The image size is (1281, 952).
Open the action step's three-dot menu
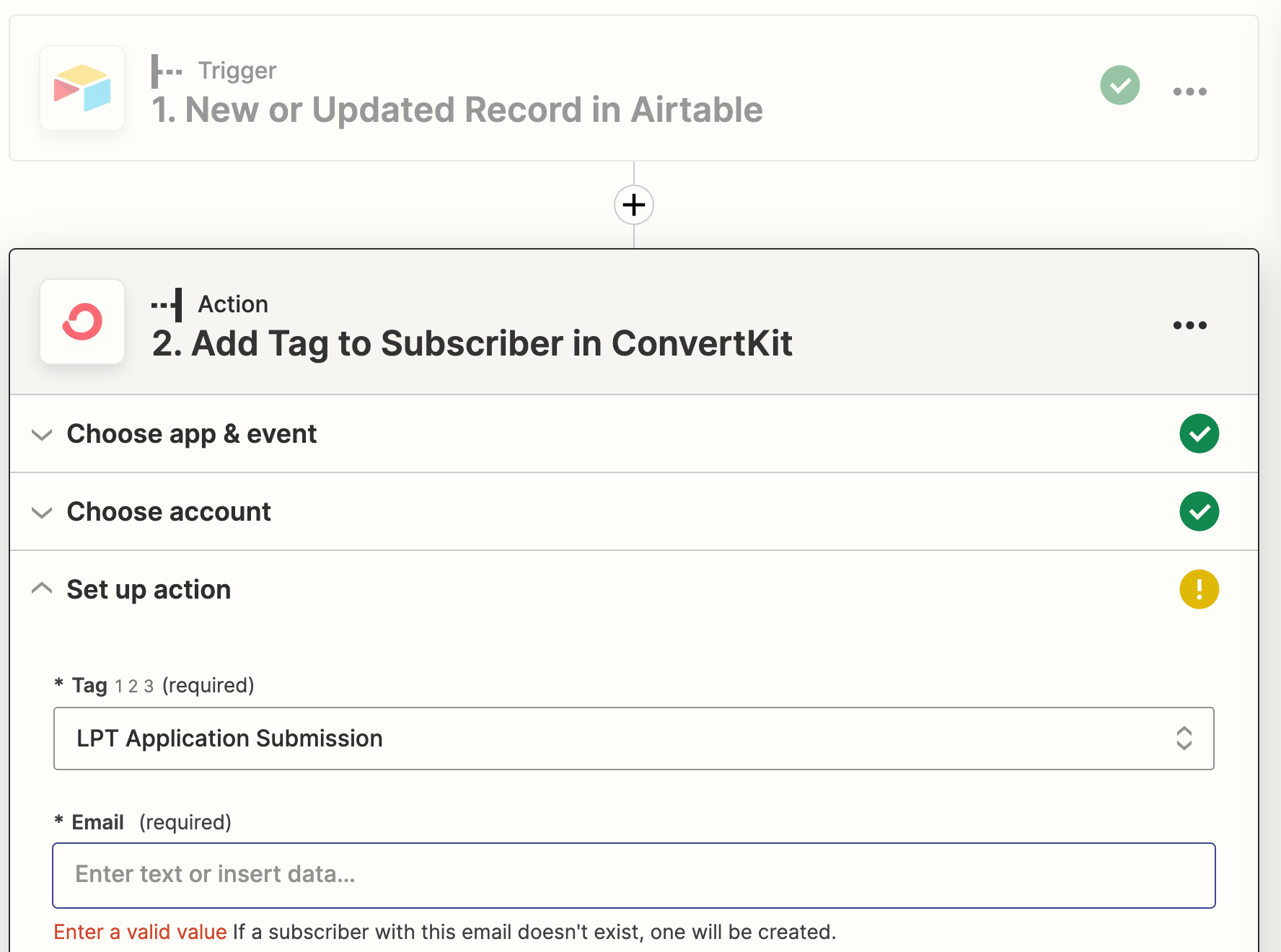click(x=1189, y=325)
